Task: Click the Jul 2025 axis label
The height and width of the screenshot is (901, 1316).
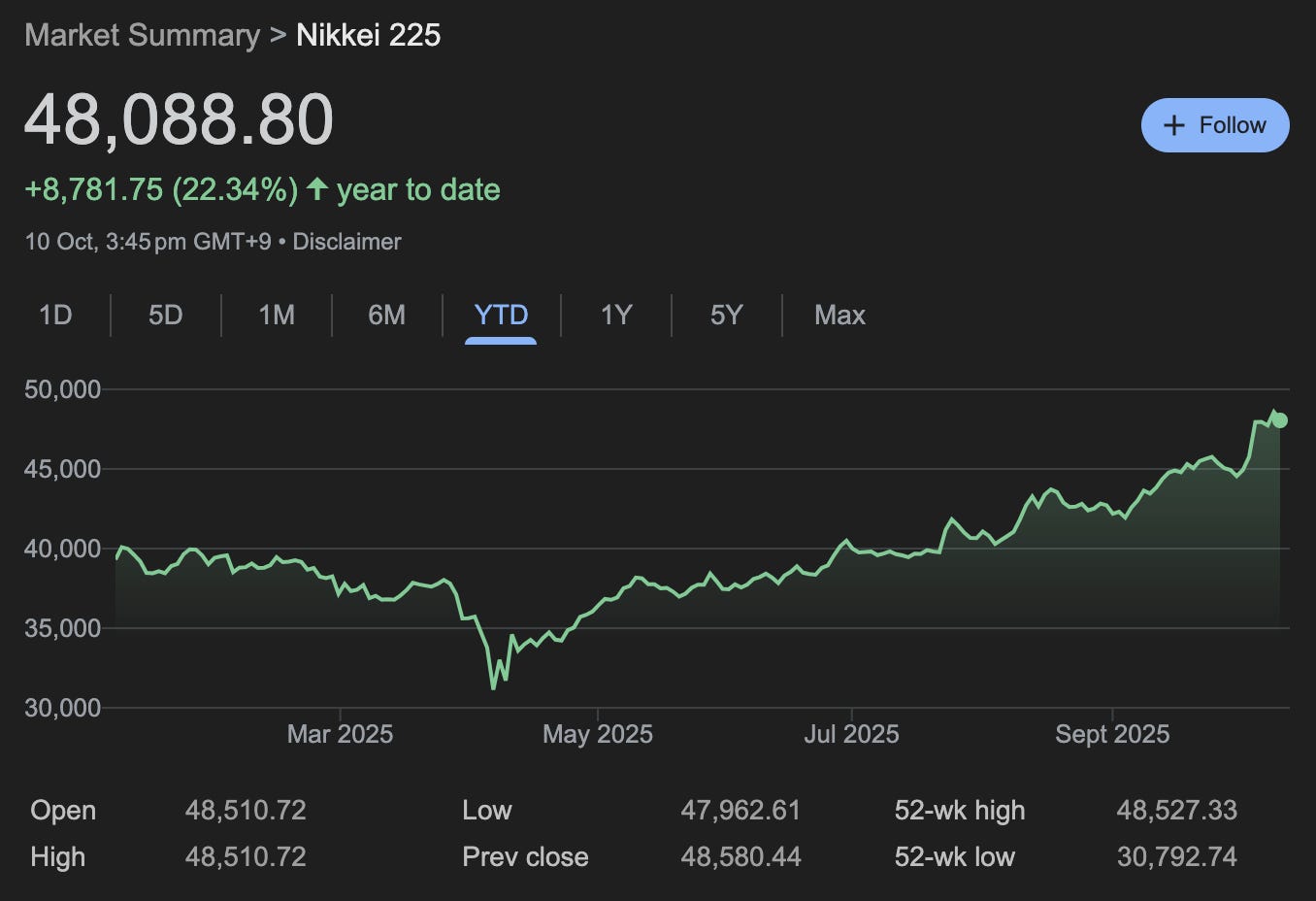Action: [851, 734]
